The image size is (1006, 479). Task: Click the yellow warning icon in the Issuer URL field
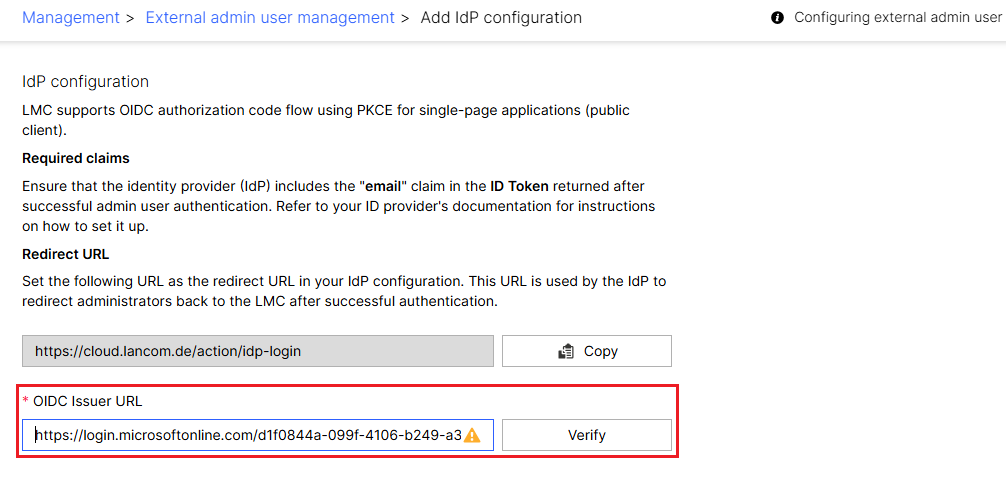pos(472,435)
